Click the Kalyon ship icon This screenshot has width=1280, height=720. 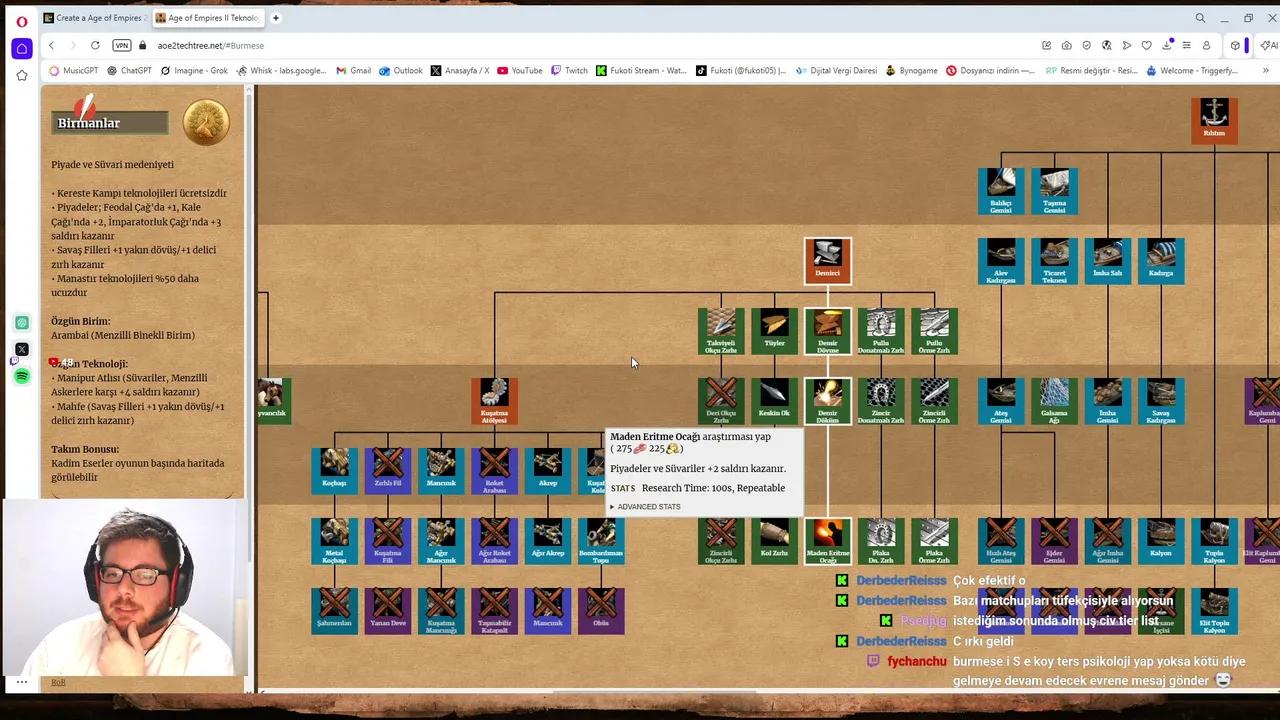tap(1161, 541)
